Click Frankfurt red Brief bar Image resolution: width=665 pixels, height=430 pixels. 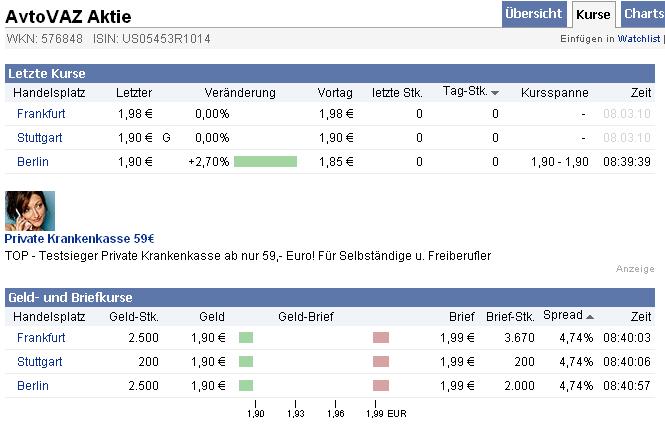tap(380, 338)
